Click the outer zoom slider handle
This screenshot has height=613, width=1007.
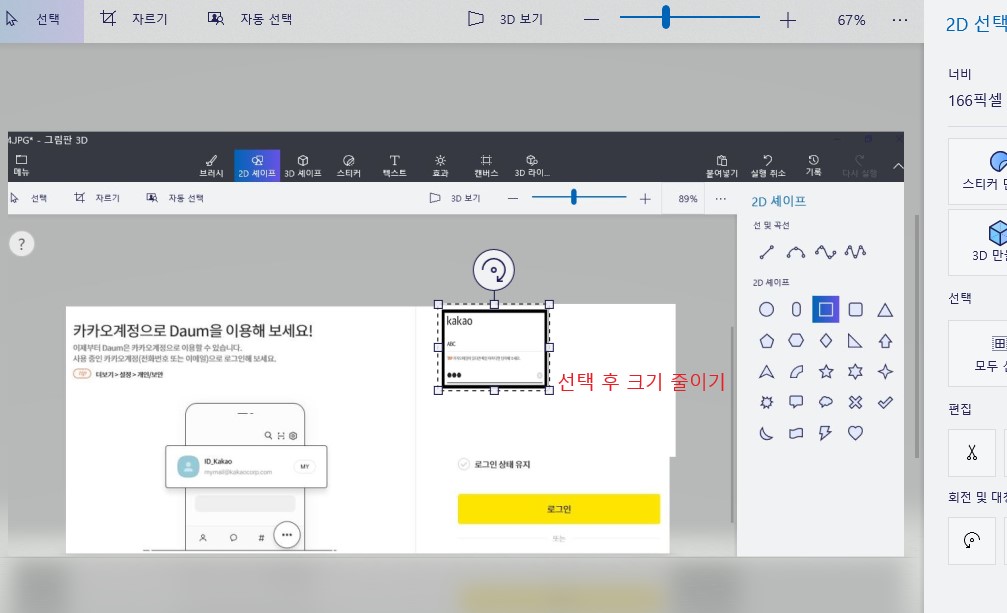coord(666,17)
